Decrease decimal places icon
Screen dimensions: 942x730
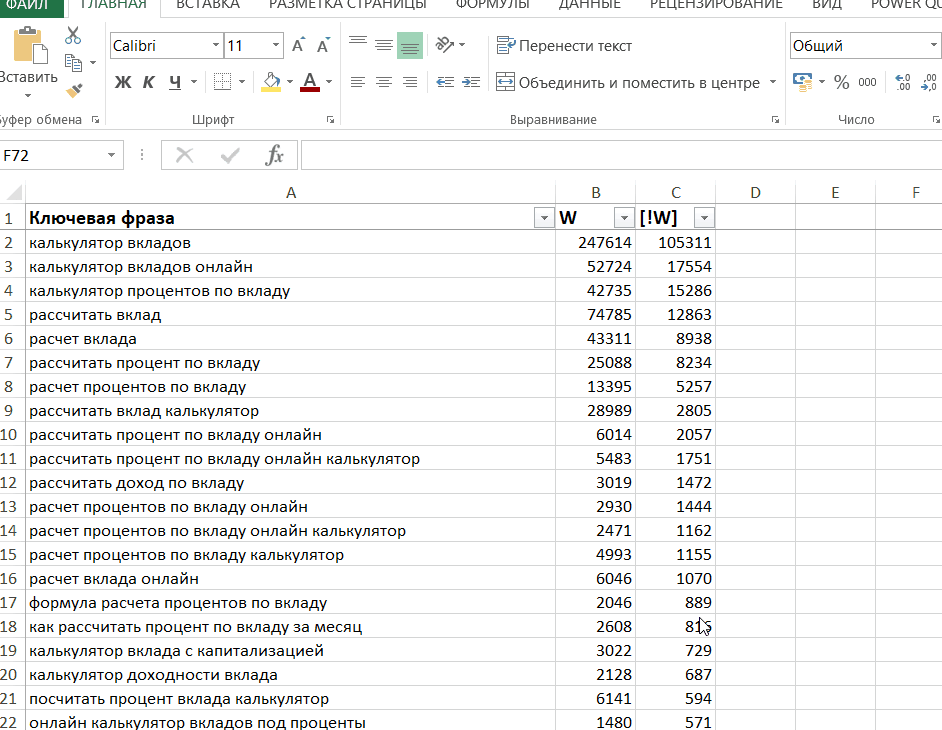(x=929, y=82)
